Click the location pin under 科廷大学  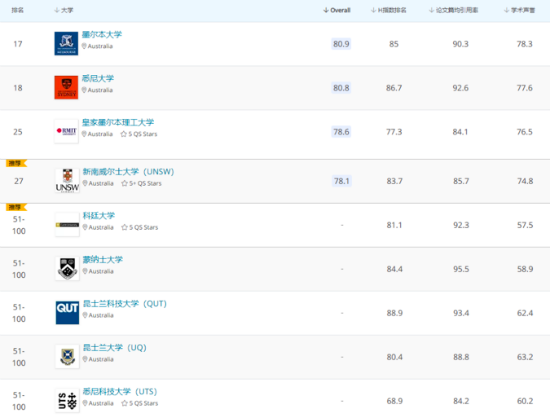coord(85,227)
